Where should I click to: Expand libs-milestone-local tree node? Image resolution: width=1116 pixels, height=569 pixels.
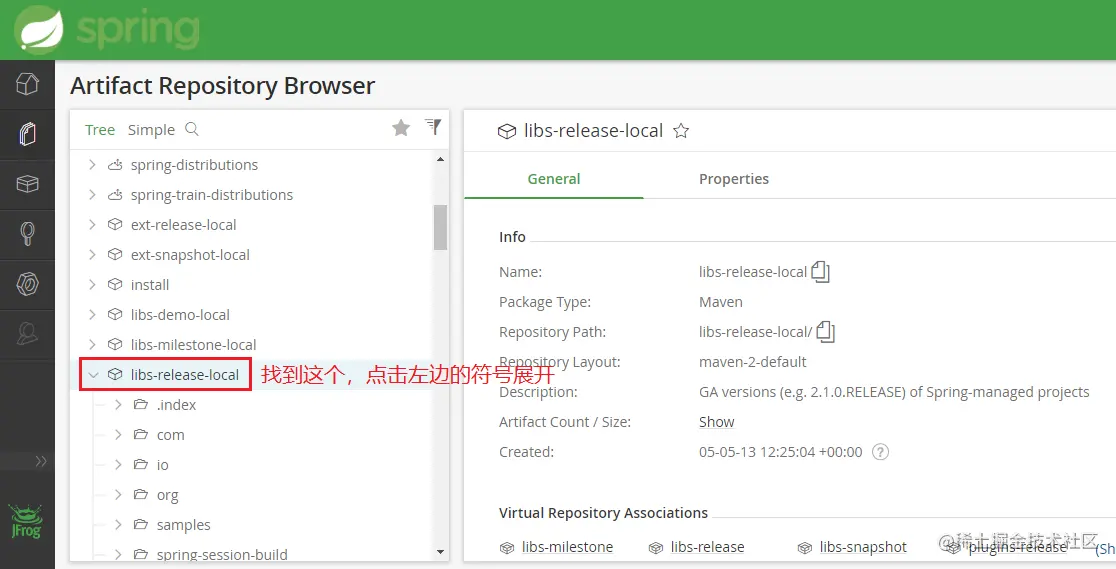point(92,344)
